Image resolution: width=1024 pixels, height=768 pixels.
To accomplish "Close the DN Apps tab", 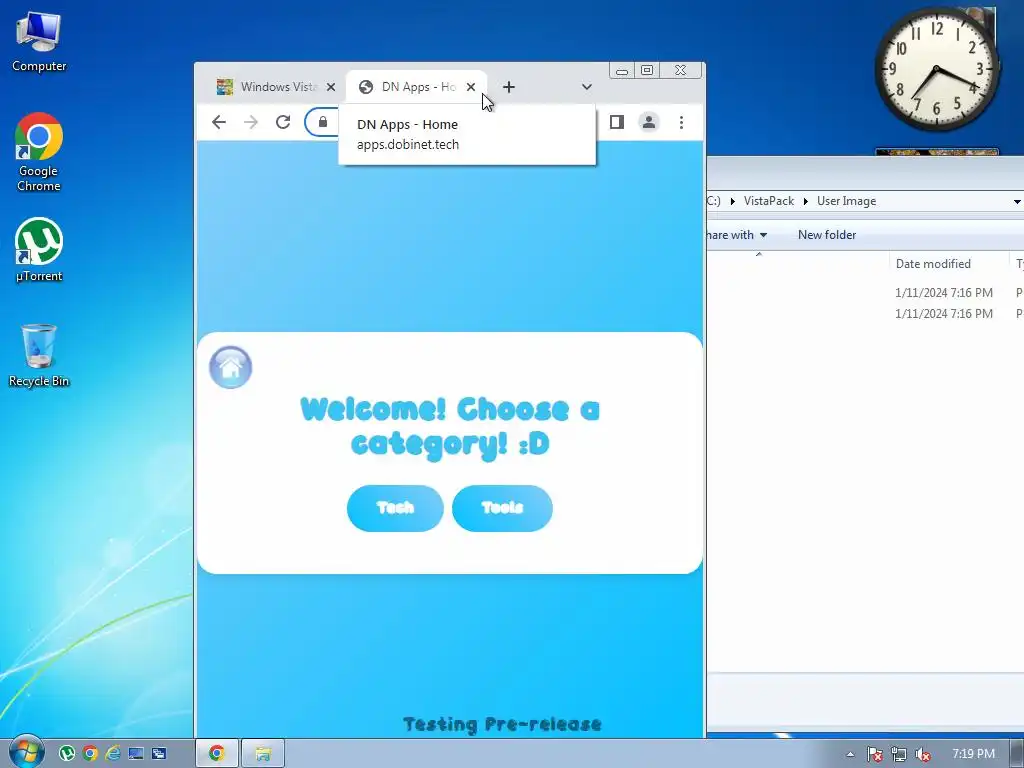I will (471, 87).
